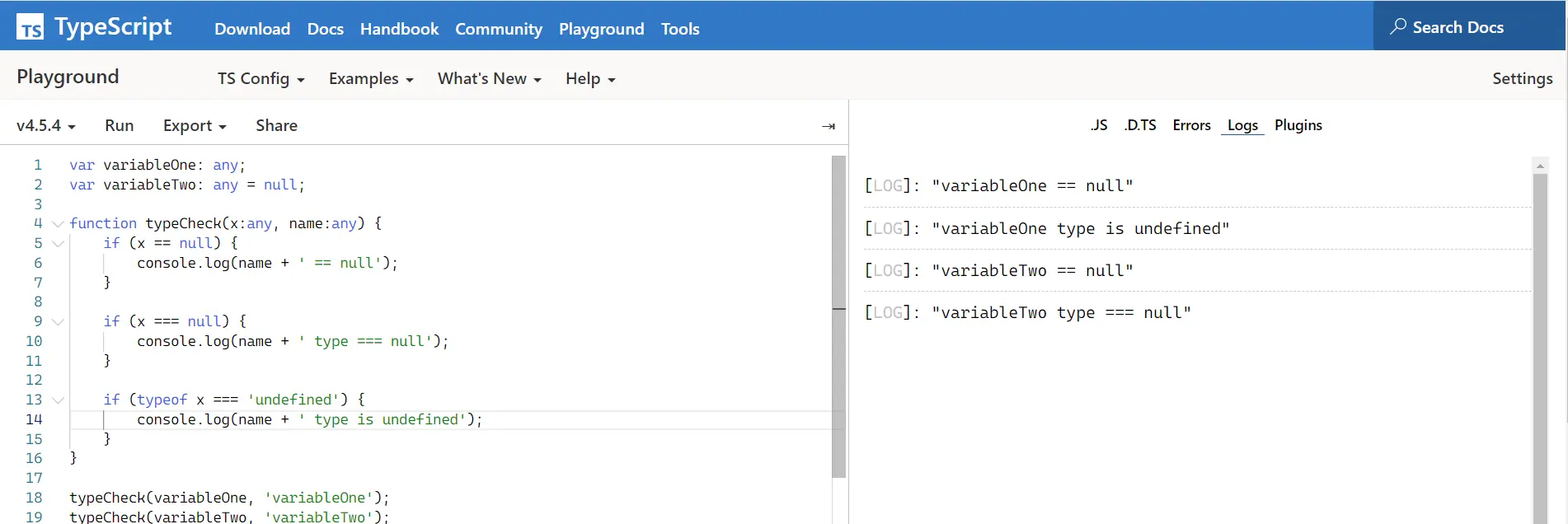Collapse the sidebar with the arrow icon
Screen dimensions: 1568x524
click(x=829, y=126)
